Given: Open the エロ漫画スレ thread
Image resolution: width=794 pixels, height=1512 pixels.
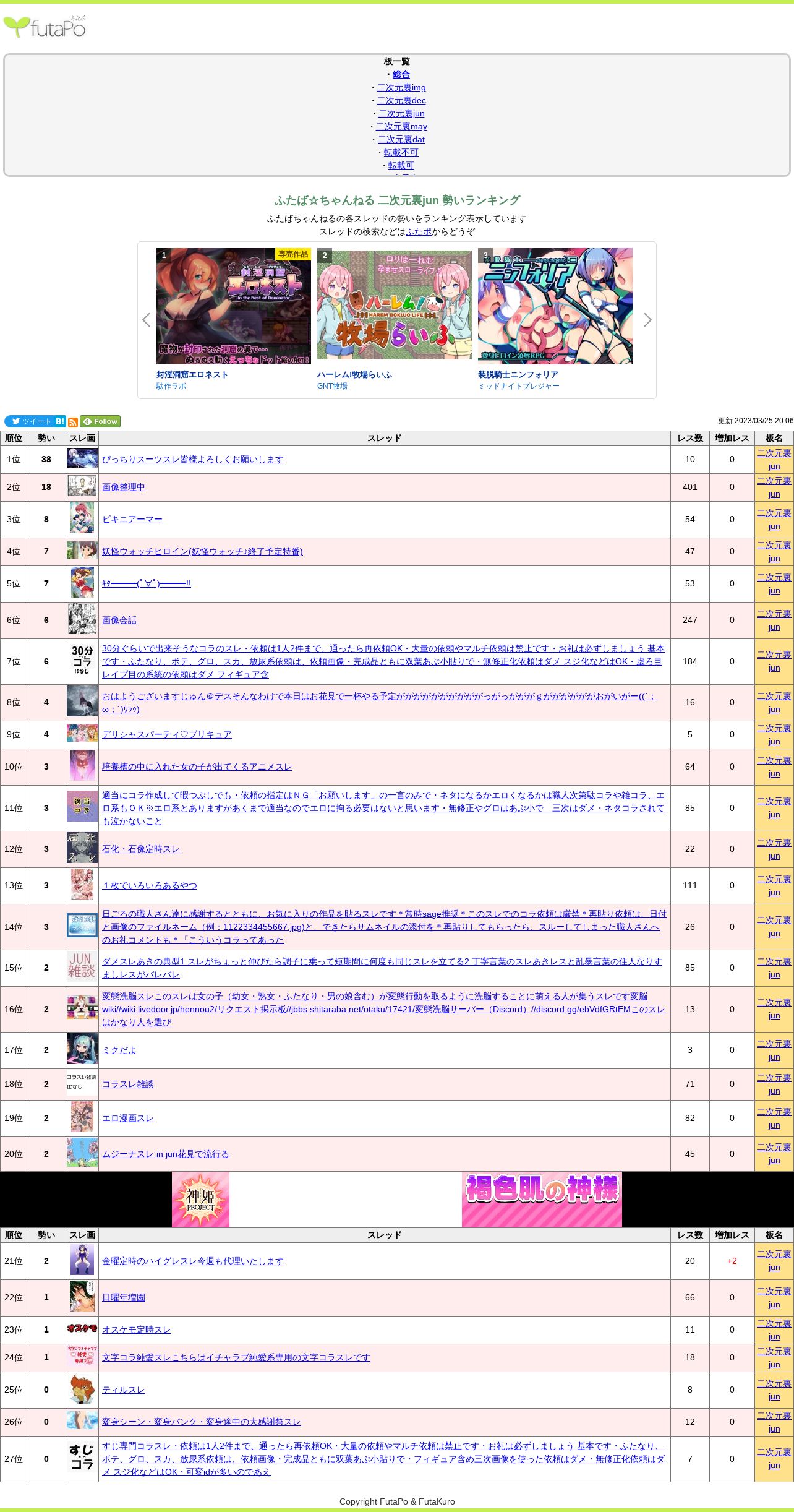Looking at the screenshot, I should [x=128, y=1118].
